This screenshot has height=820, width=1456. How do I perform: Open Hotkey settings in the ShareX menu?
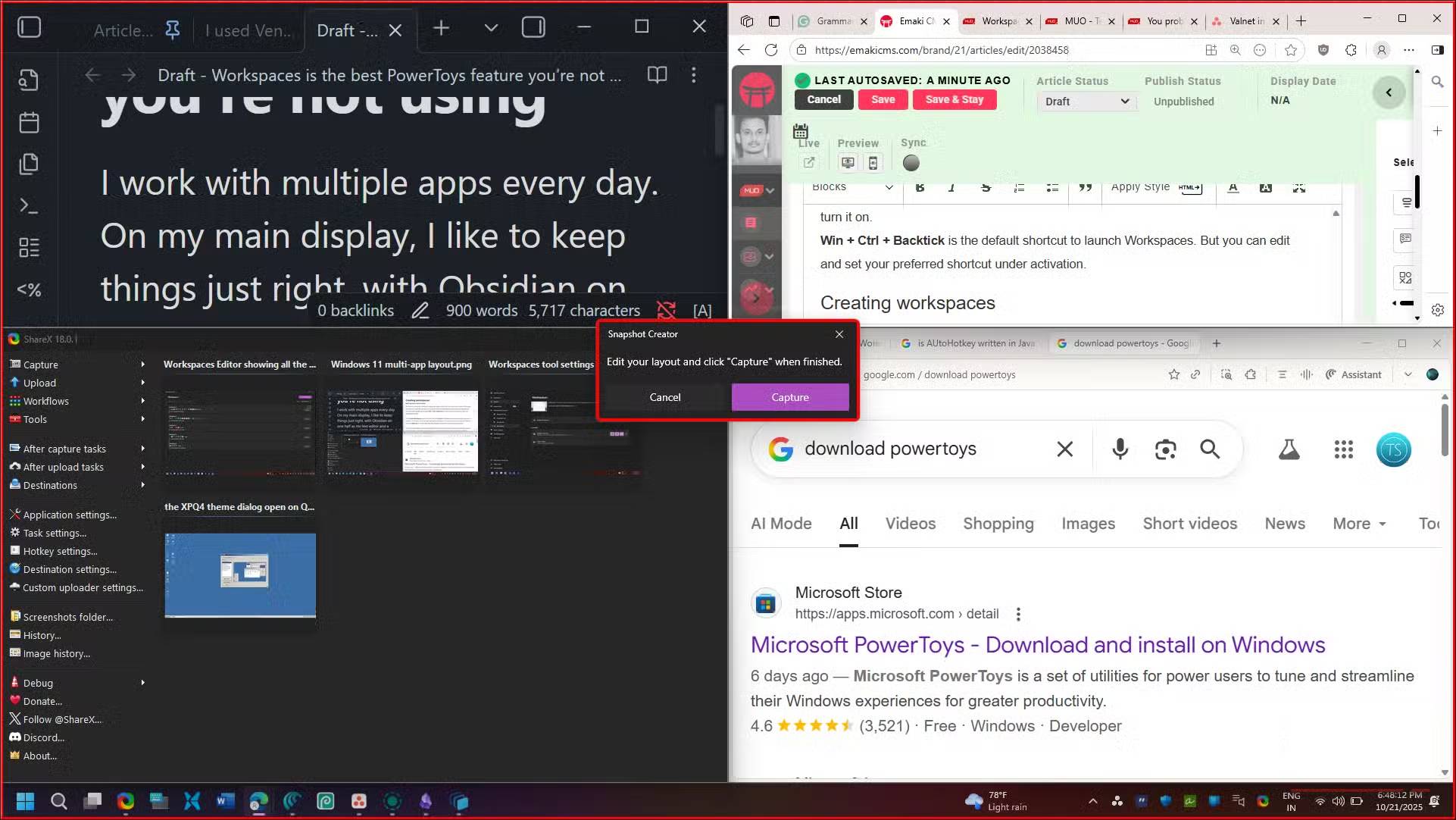(x=58, y=551)
